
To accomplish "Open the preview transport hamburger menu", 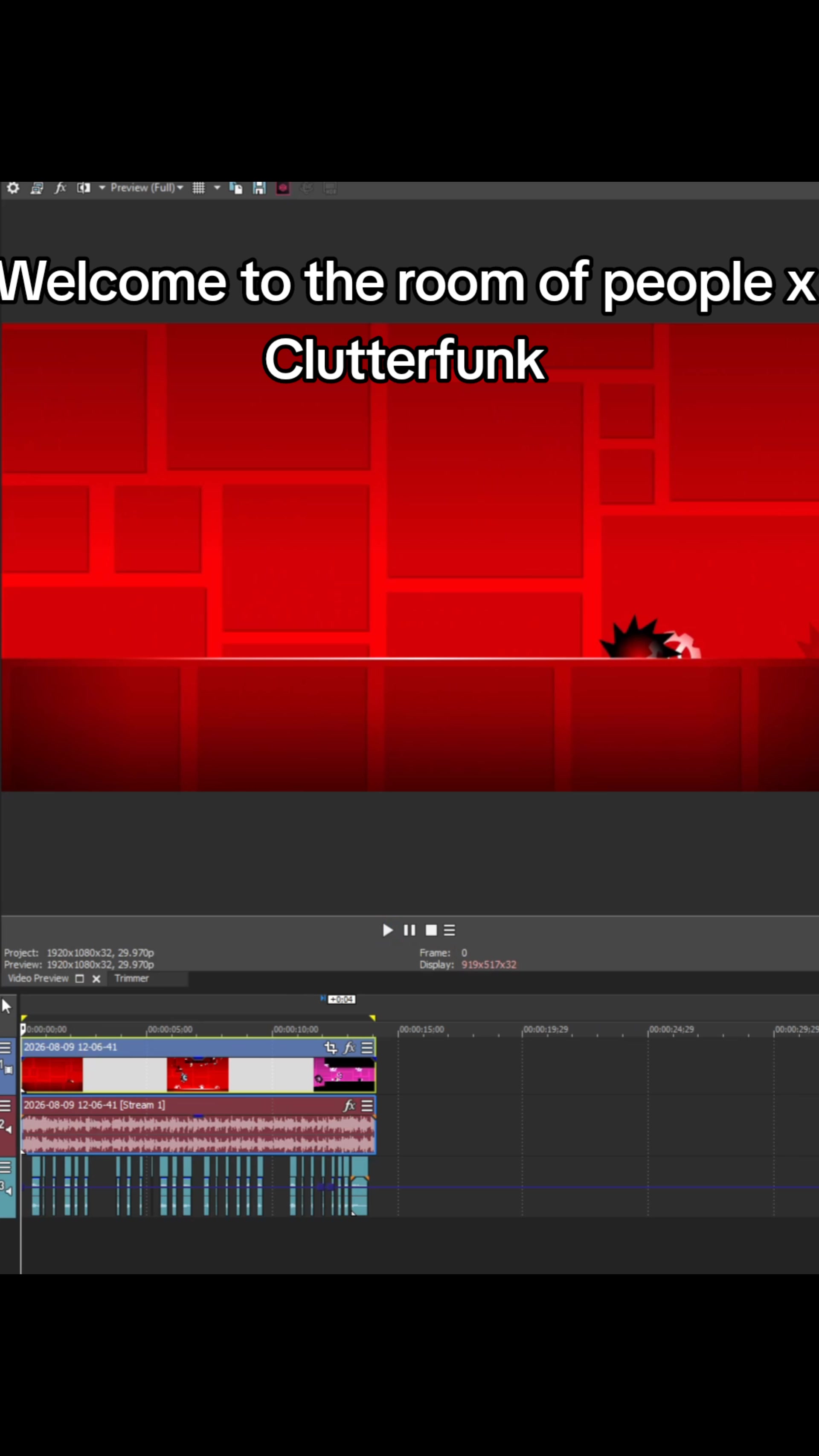I will [x=450, y=930].
